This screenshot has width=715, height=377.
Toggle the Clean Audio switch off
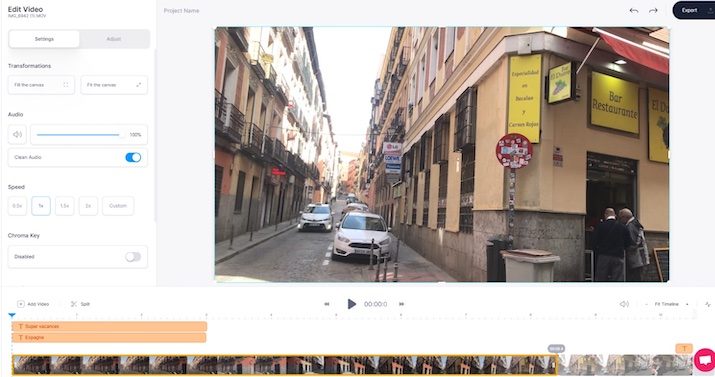tap(133, 157)
